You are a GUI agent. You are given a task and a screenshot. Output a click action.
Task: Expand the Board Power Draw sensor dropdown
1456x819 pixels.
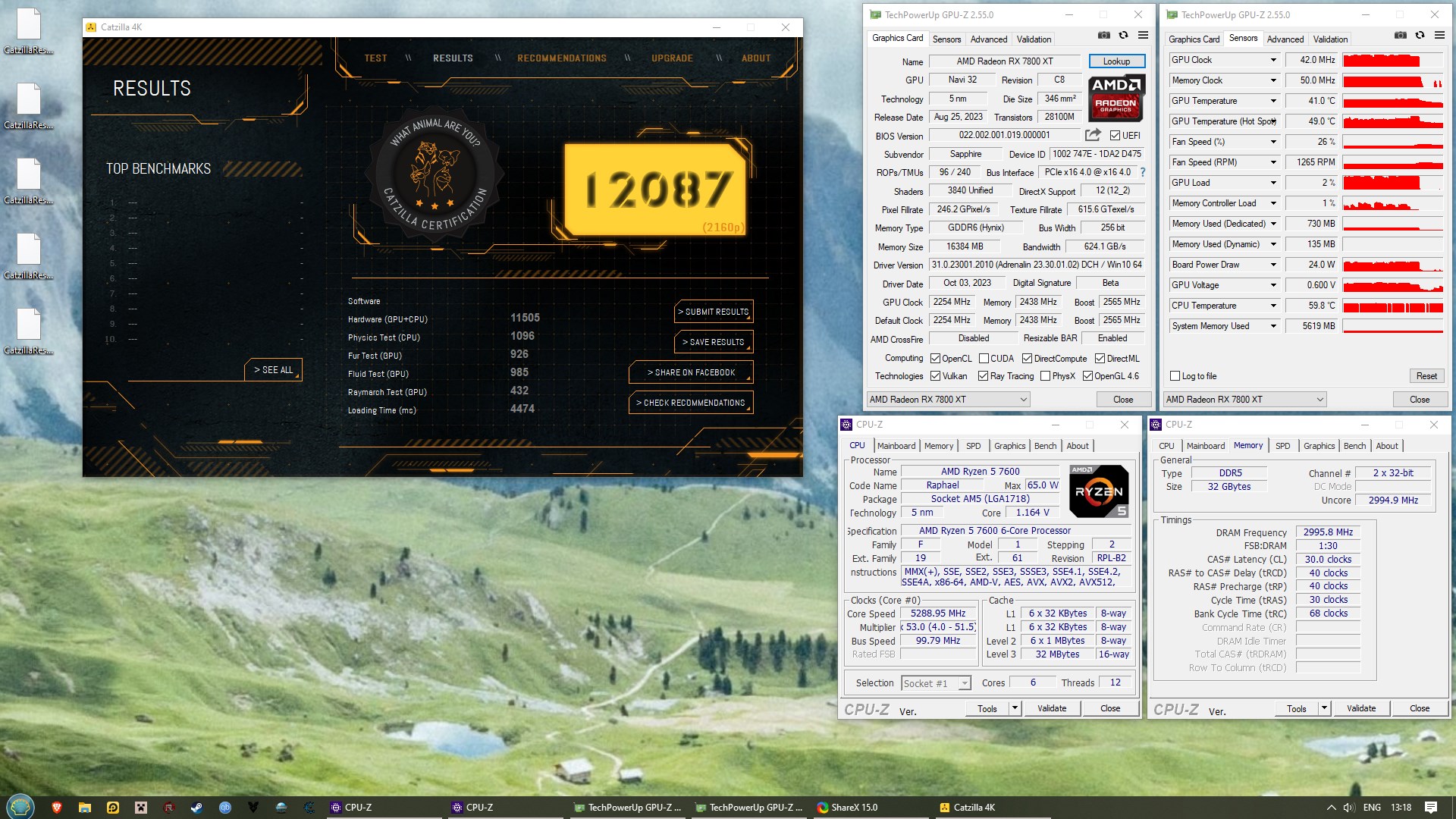1273,265
